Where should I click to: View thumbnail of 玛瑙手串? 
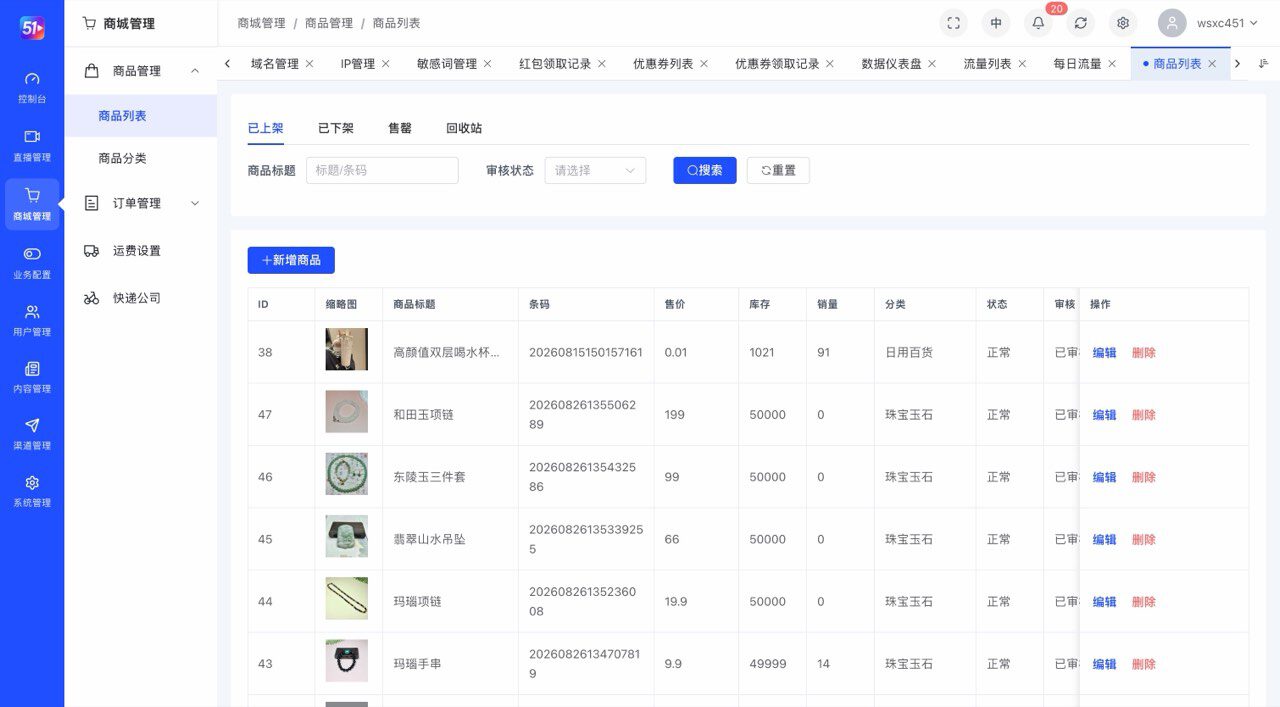(x=346, y=661)
